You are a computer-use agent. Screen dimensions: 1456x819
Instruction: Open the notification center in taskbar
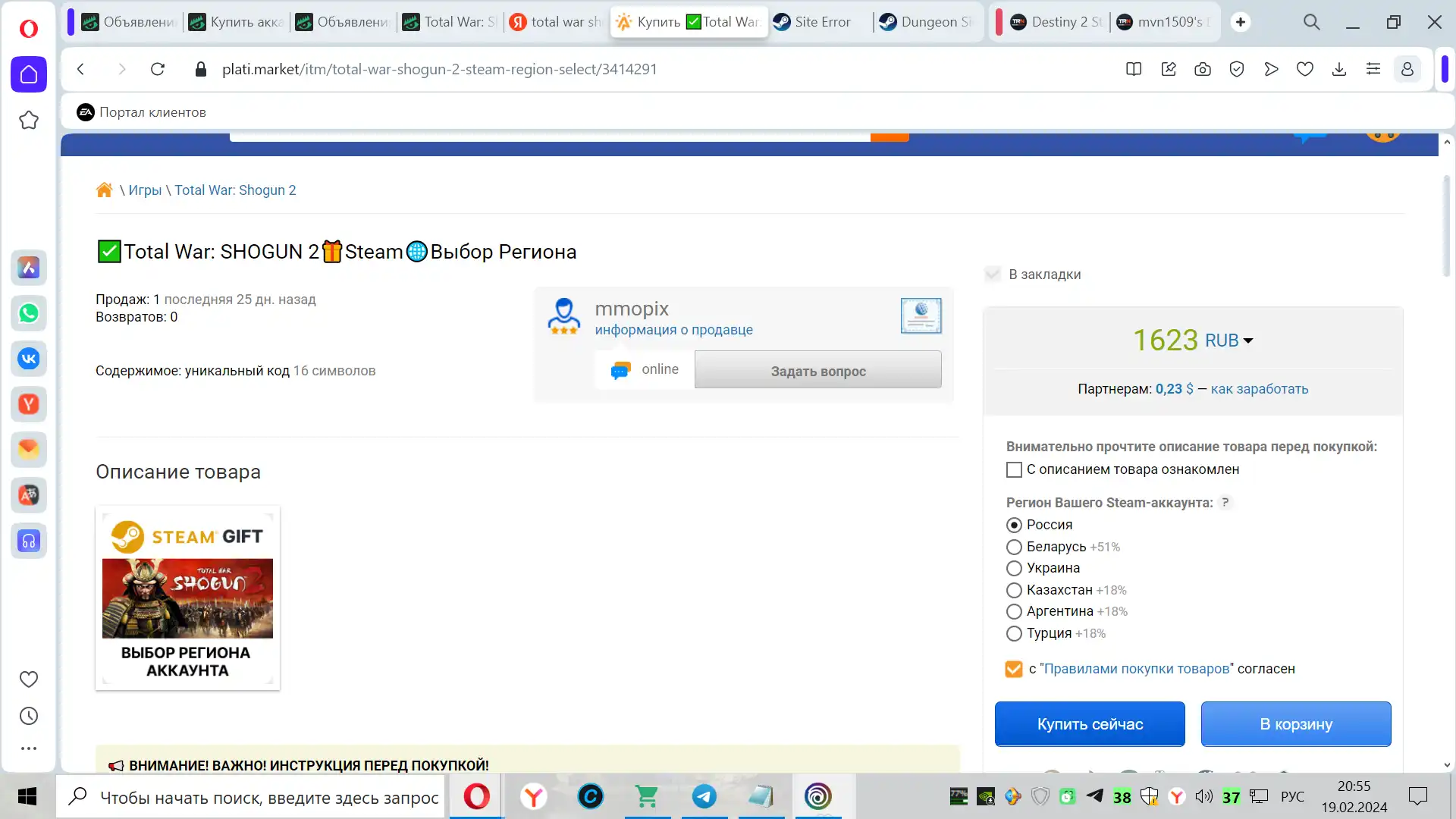[x=1418, y=796]
